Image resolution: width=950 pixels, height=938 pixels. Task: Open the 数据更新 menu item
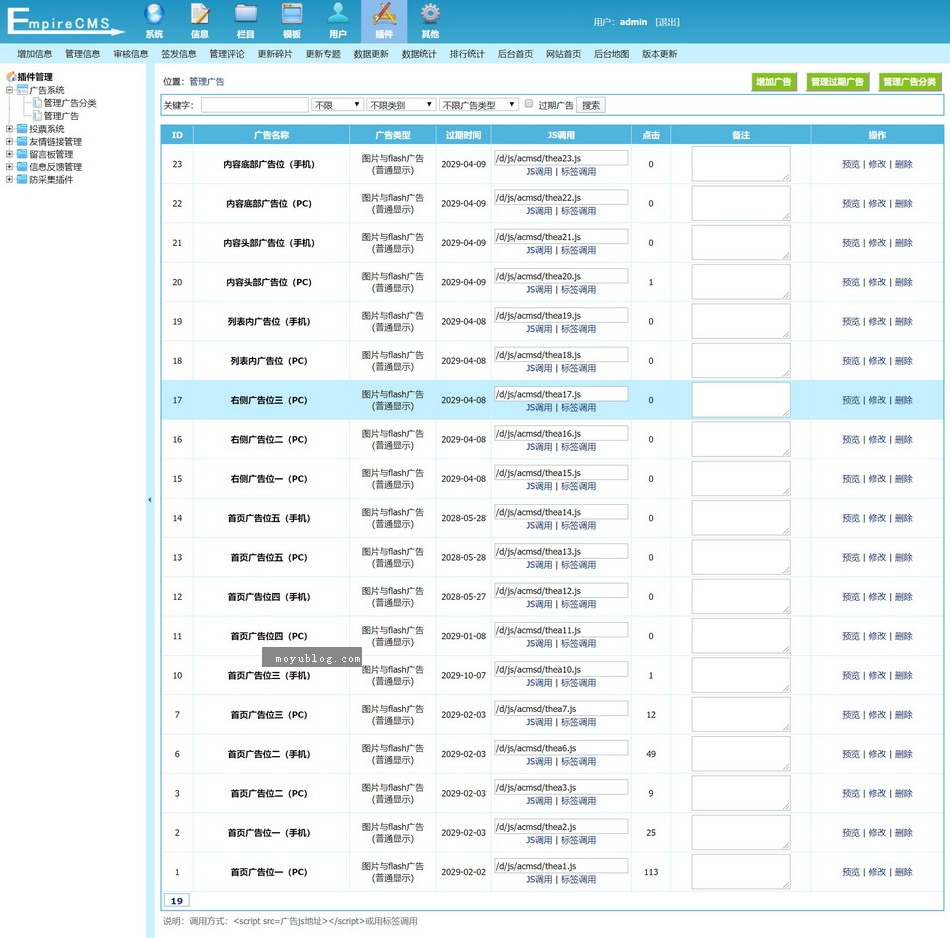(371, 54)
